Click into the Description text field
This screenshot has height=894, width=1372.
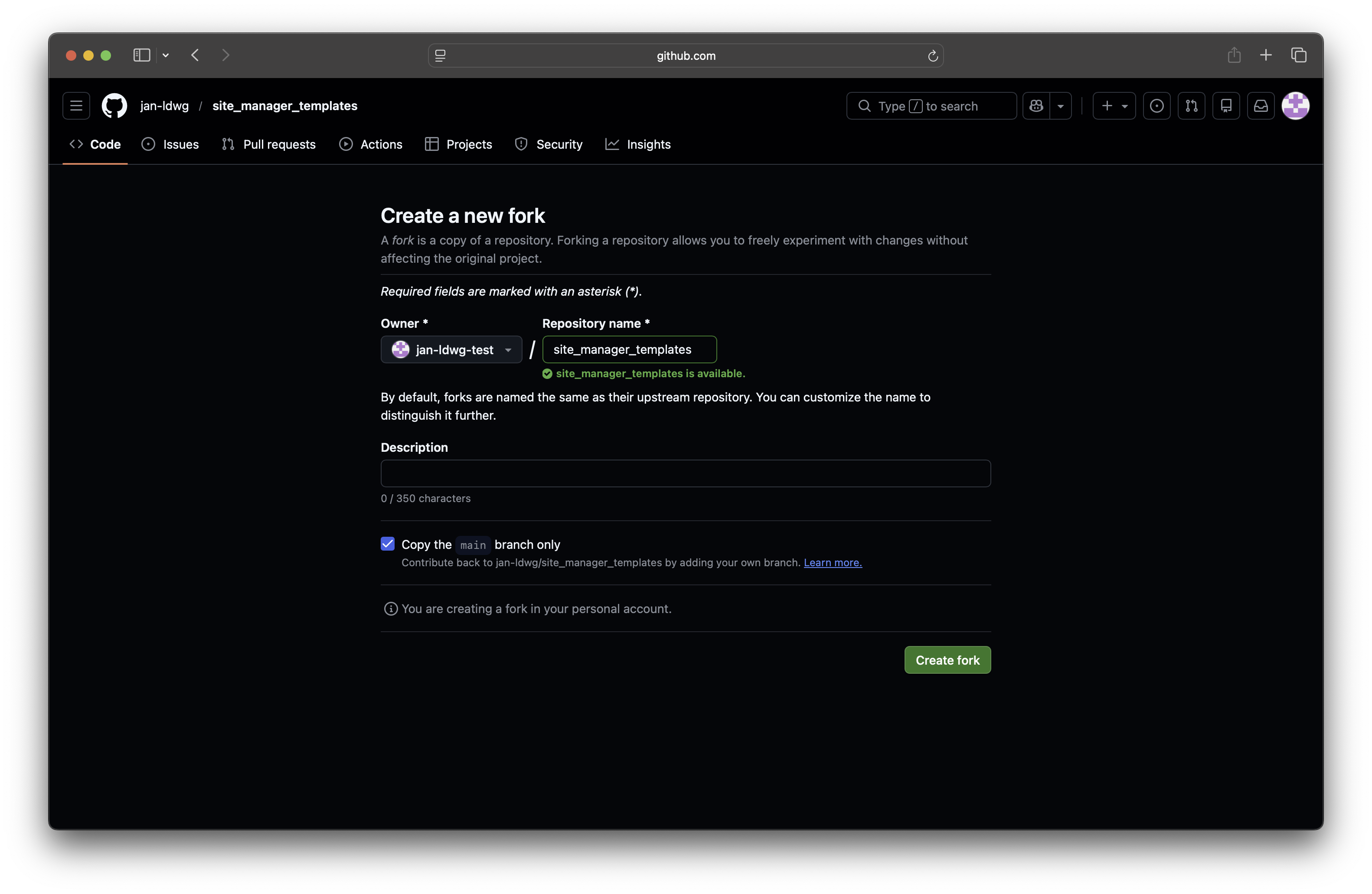[686, 473]
